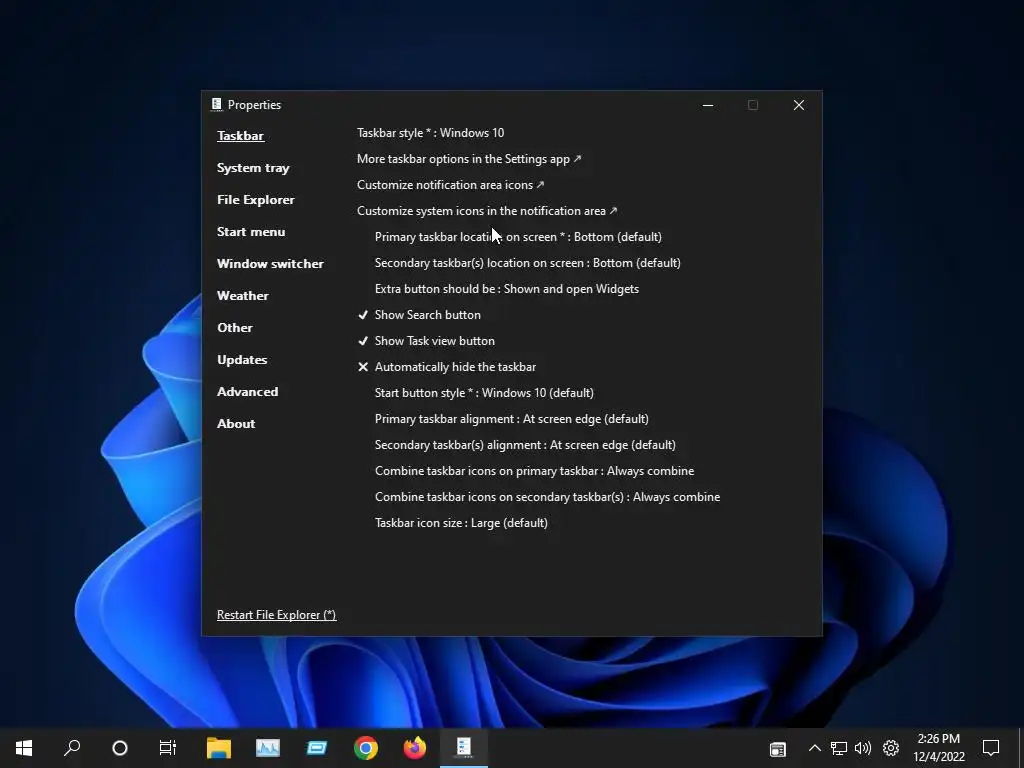Open the notification center icon
Screen dimensions: 1024x768
(991, 748)
